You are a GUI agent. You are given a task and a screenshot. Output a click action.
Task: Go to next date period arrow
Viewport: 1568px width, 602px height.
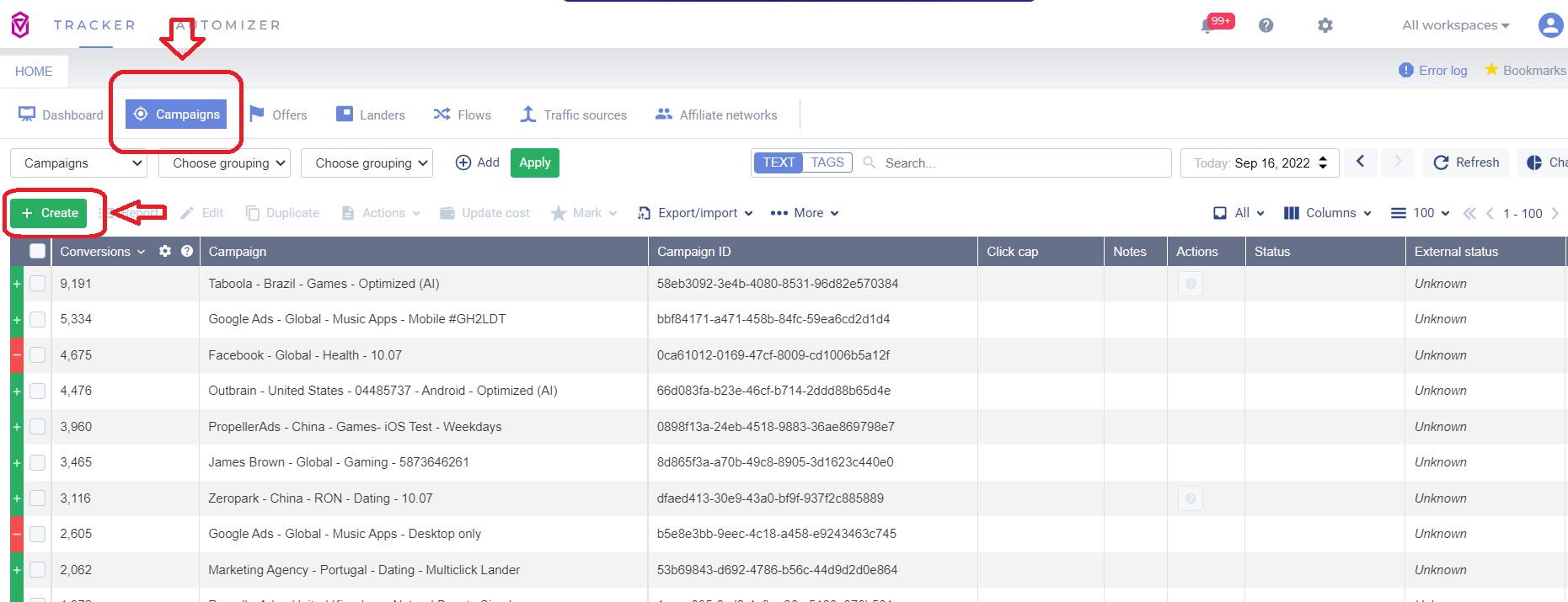[x=1398, y=162]
